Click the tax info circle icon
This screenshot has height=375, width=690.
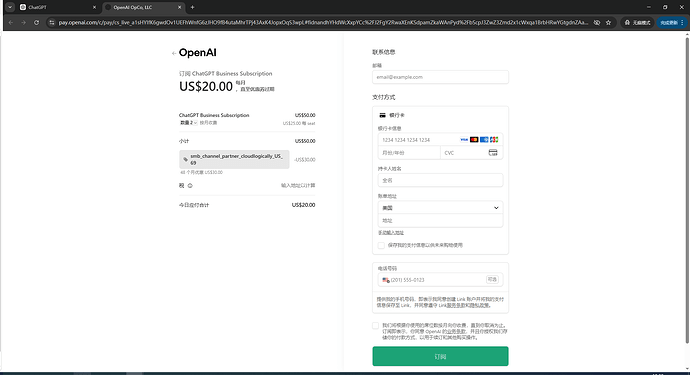(x=190, y=186)
